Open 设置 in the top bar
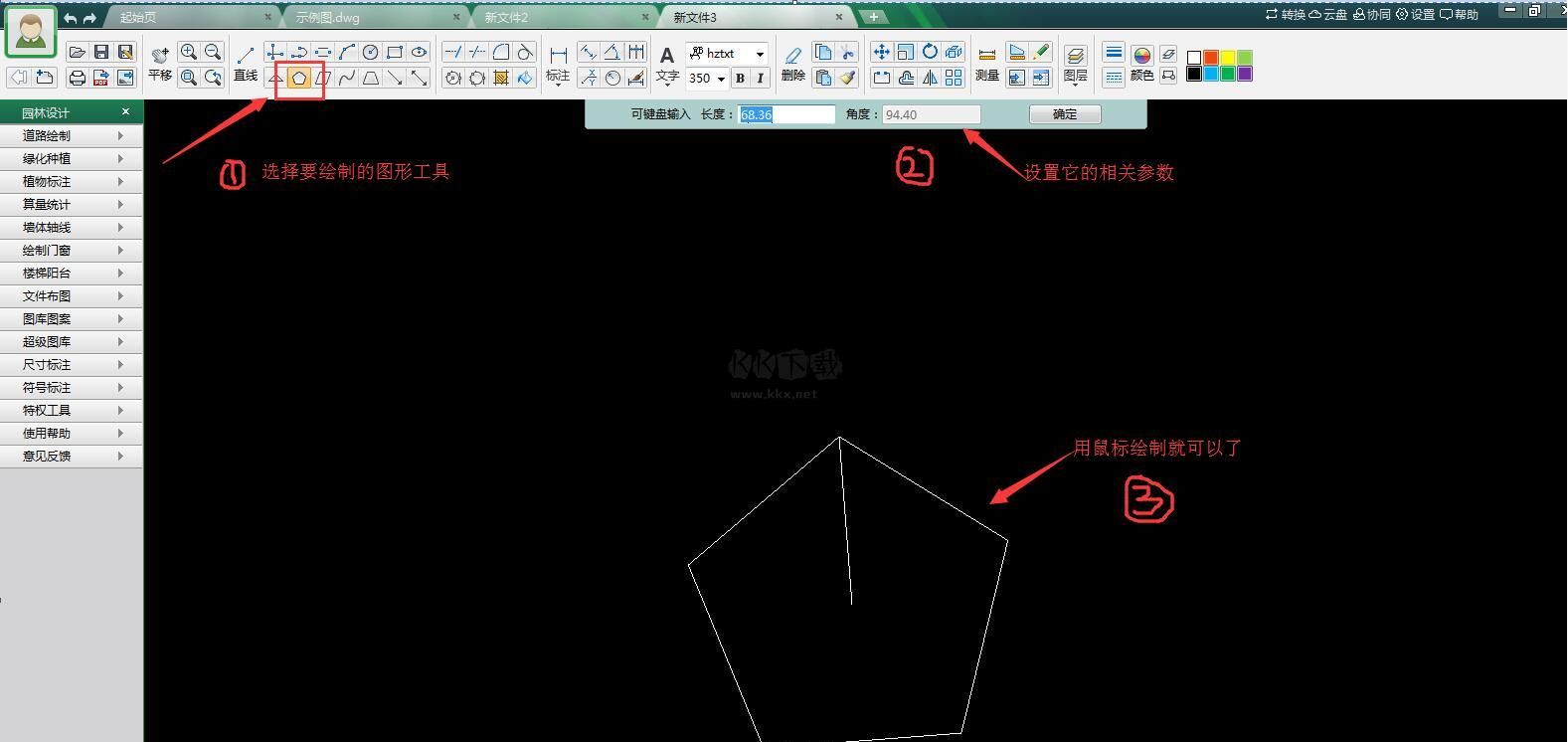 point(1415,15)
